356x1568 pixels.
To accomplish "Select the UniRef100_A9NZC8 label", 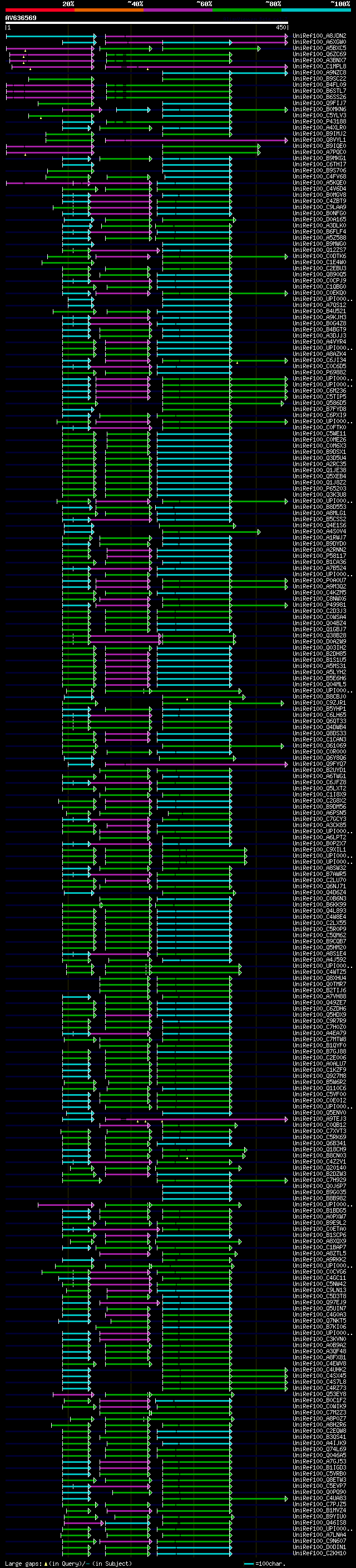I will [319, 72].
